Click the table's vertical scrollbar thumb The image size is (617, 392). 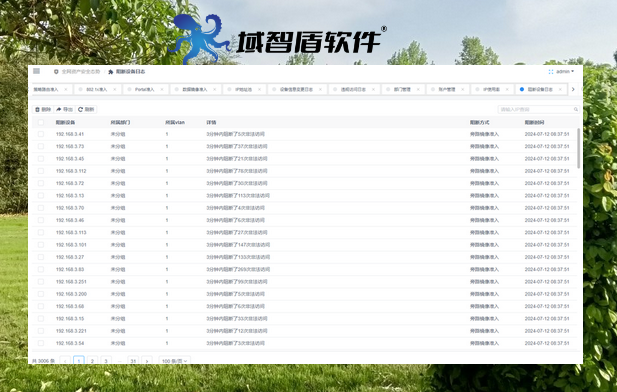click(578, 148)
